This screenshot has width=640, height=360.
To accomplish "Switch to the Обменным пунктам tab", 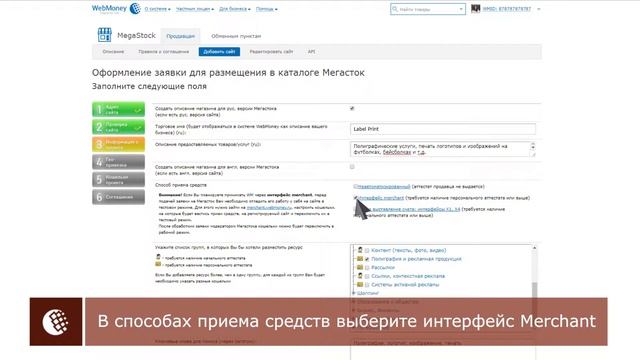I will click(236, 36).
